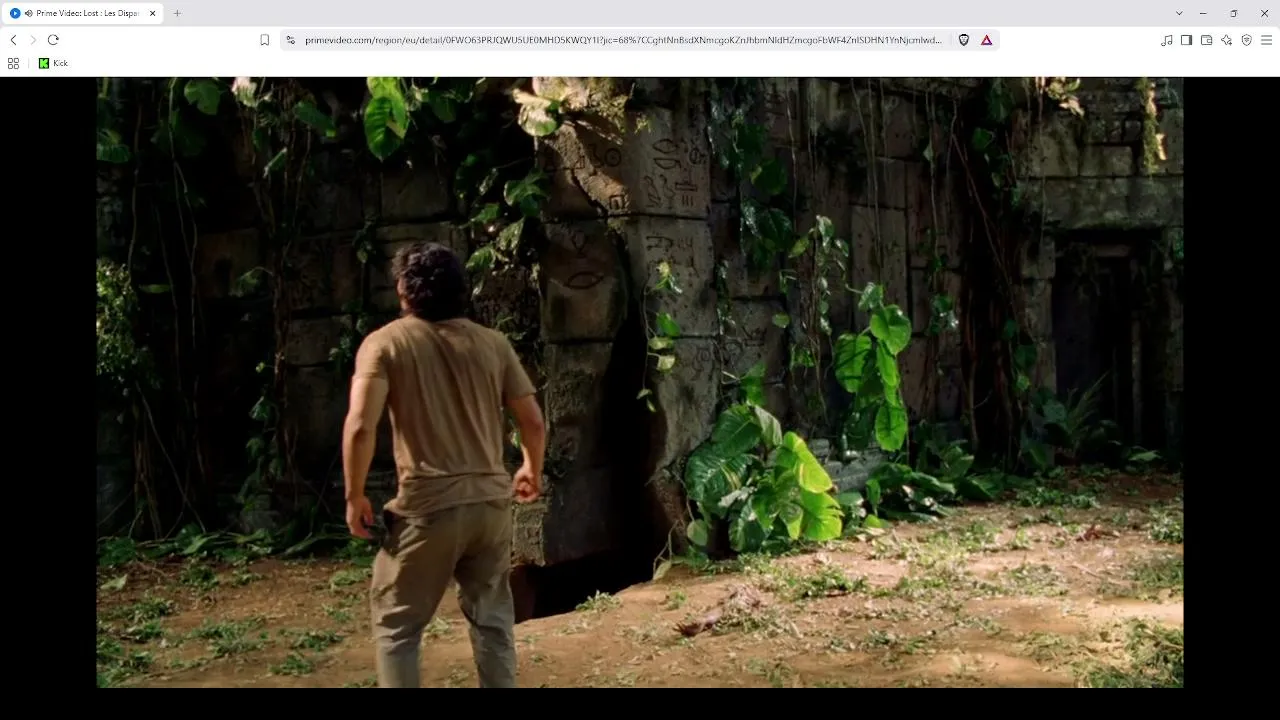Go back to the previous page

(x=13, y=40)
